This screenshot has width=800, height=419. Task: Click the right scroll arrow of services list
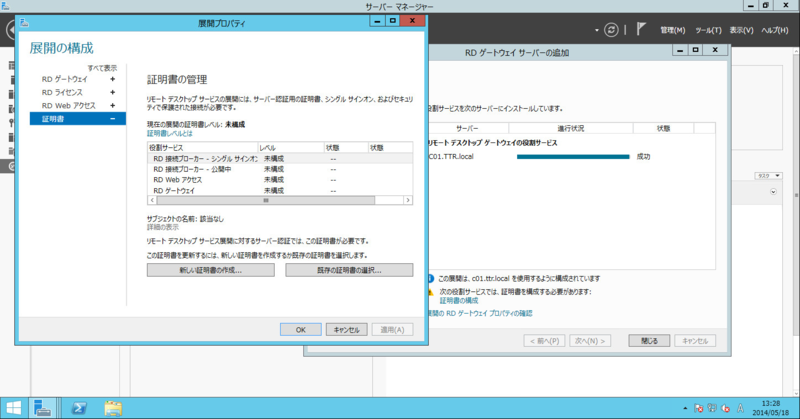(x=408, y=200)
